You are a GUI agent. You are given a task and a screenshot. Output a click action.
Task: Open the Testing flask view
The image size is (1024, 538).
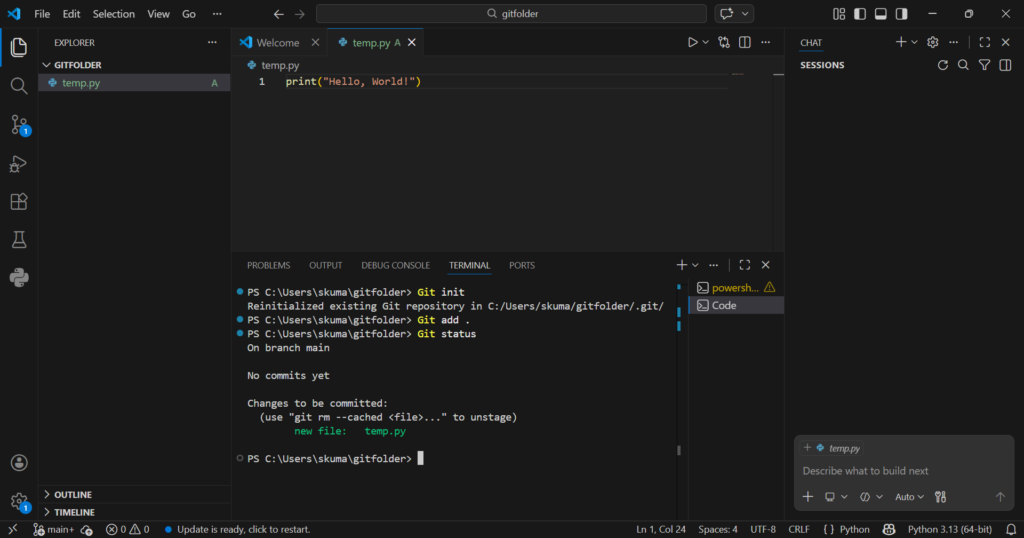18,239
